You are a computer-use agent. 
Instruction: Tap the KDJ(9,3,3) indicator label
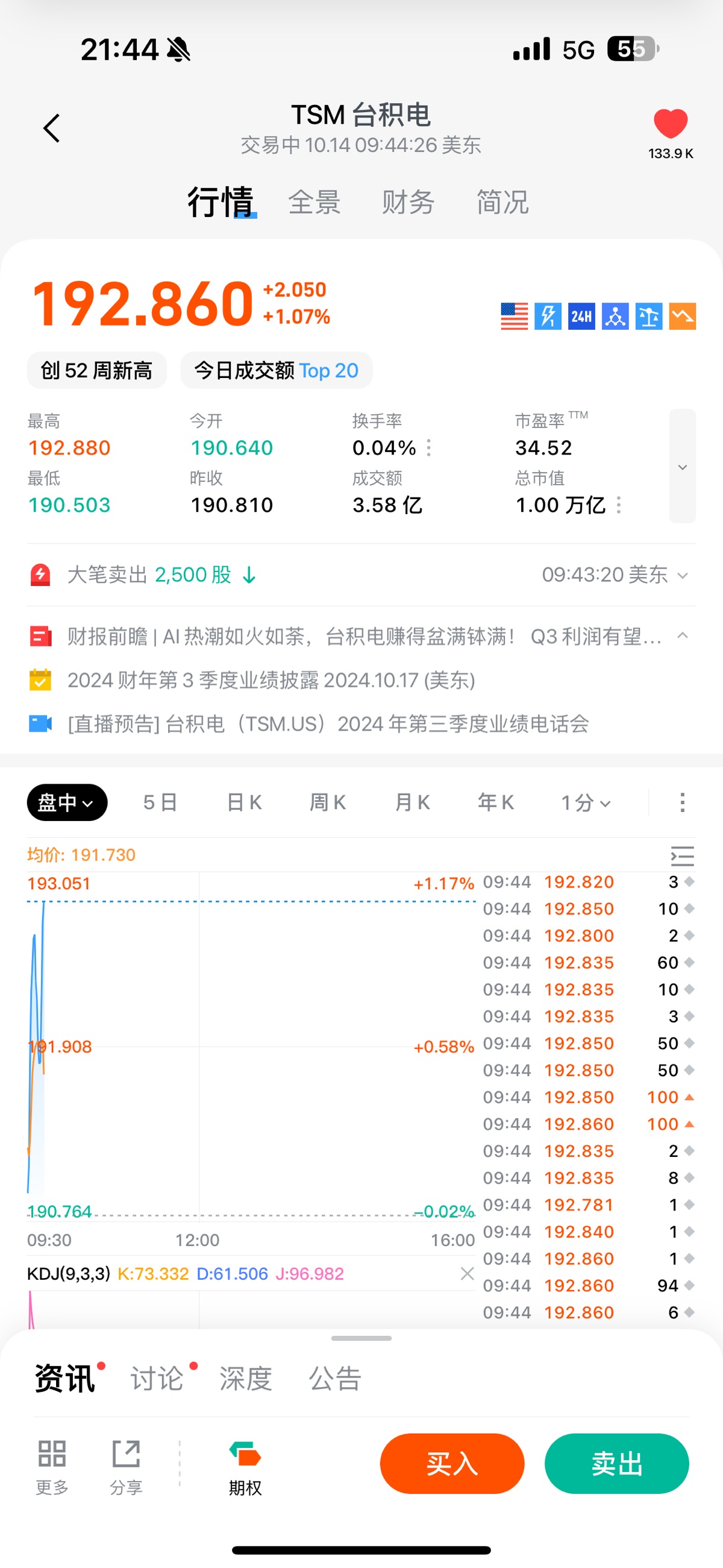[69, 1273]
